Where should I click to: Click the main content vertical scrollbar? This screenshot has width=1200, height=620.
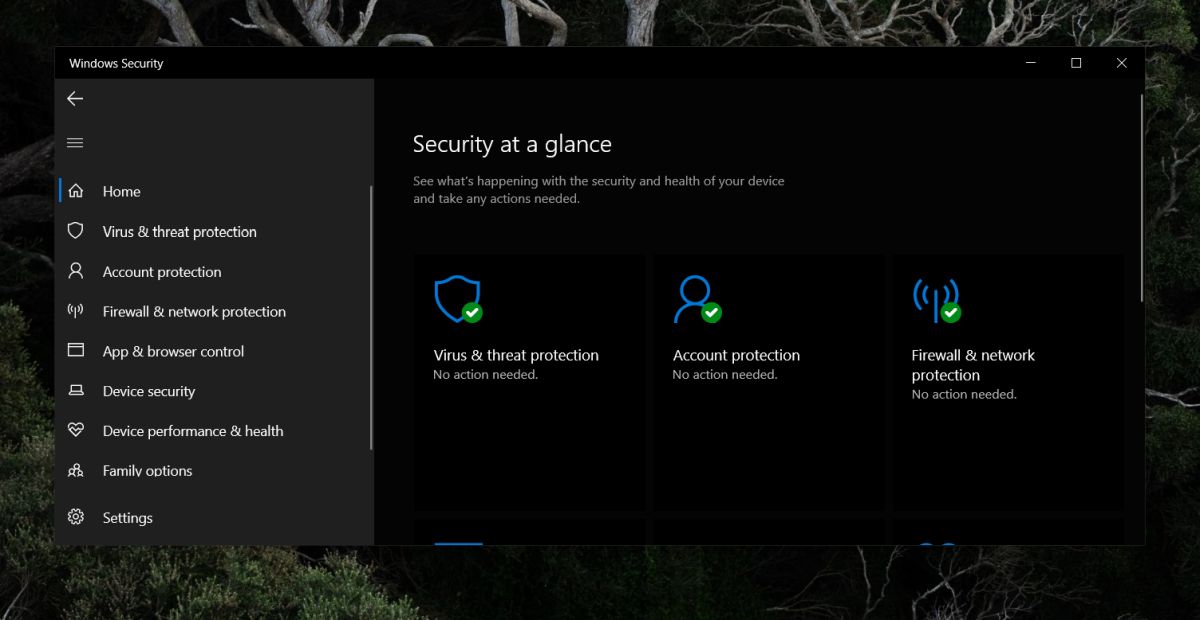pos(1141,198)
